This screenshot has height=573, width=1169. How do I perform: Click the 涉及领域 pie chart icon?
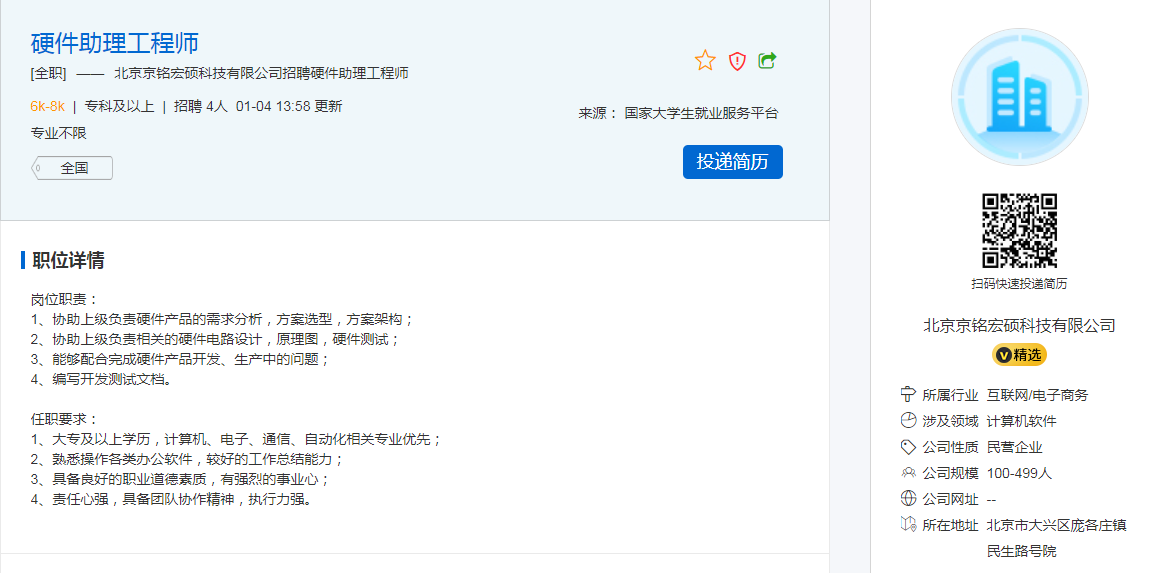(907, 421)
